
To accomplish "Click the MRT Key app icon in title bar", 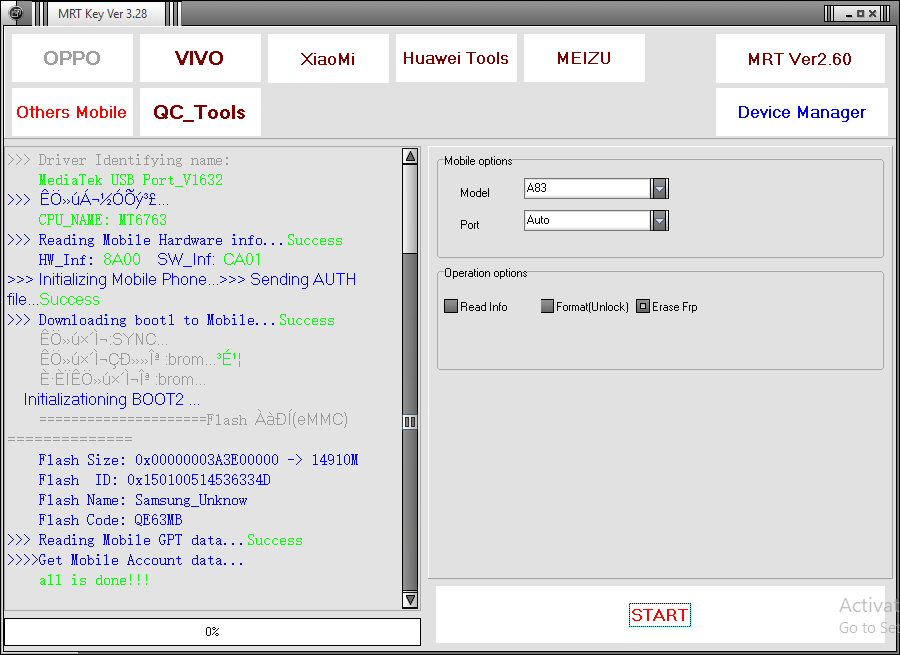I will point(16,13).
